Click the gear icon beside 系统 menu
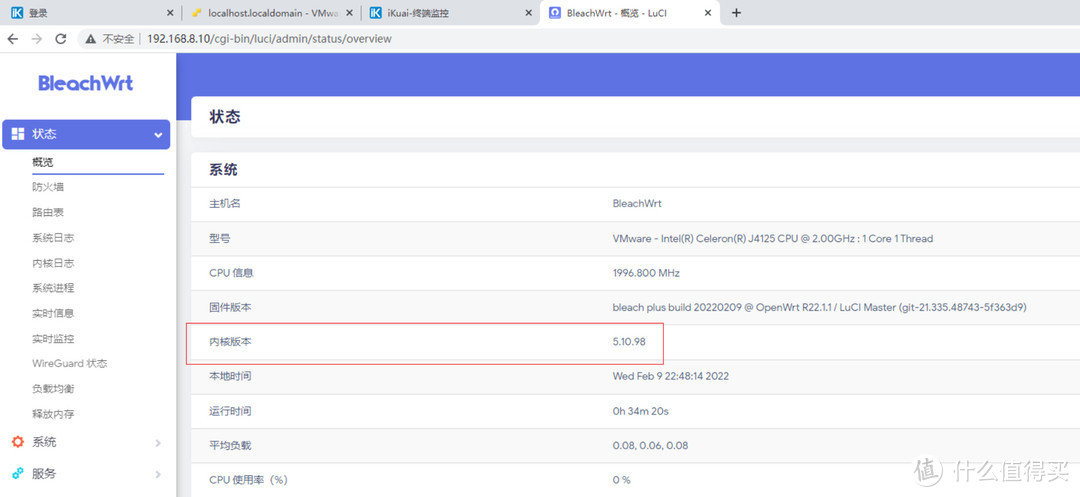This screenshot has width=1080, height=497. click(18, 442)
